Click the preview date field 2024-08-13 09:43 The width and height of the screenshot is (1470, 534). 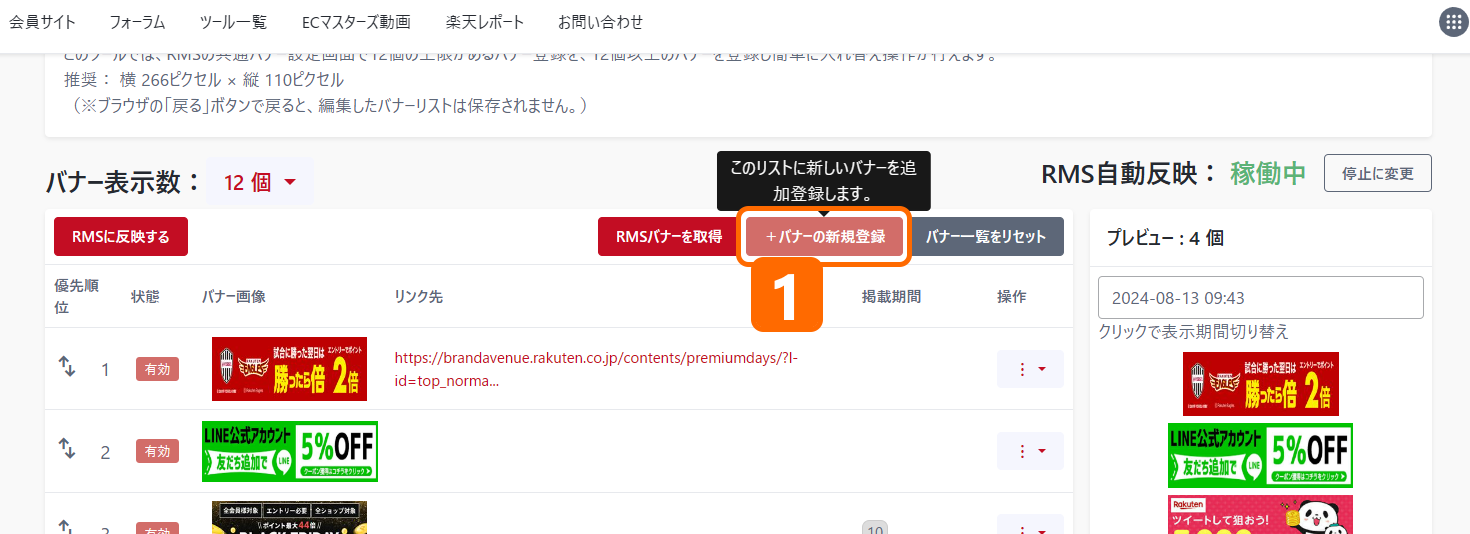(x=1260, y=298)
